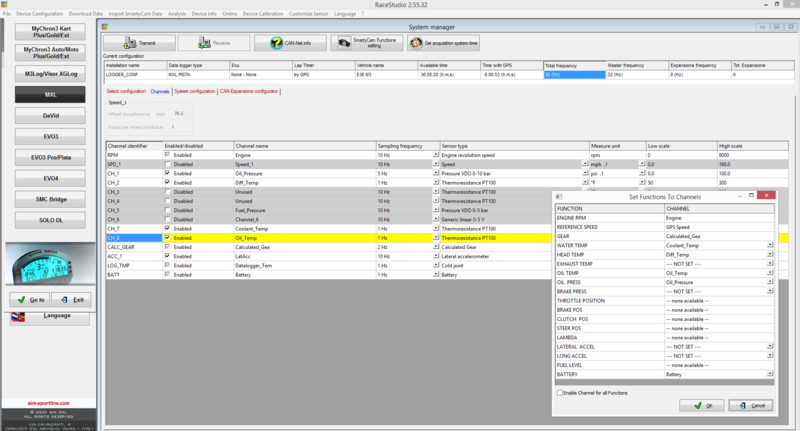The height and width of the screenshot is (431, 800).
Task: Open the File menu
Action: [x=7, y=14]
